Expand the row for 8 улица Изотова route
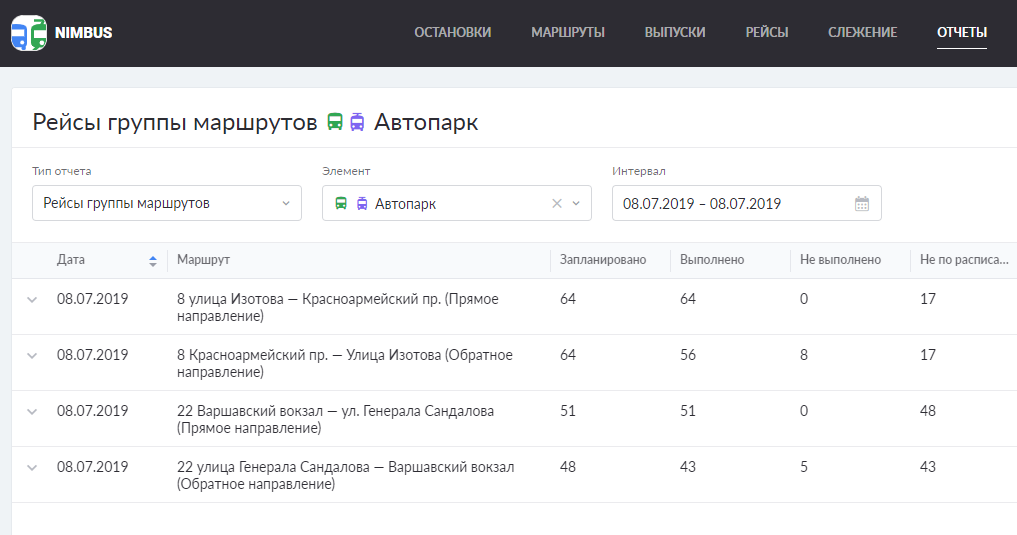Viewport: 1017px width, 535px height. (32, 299)
